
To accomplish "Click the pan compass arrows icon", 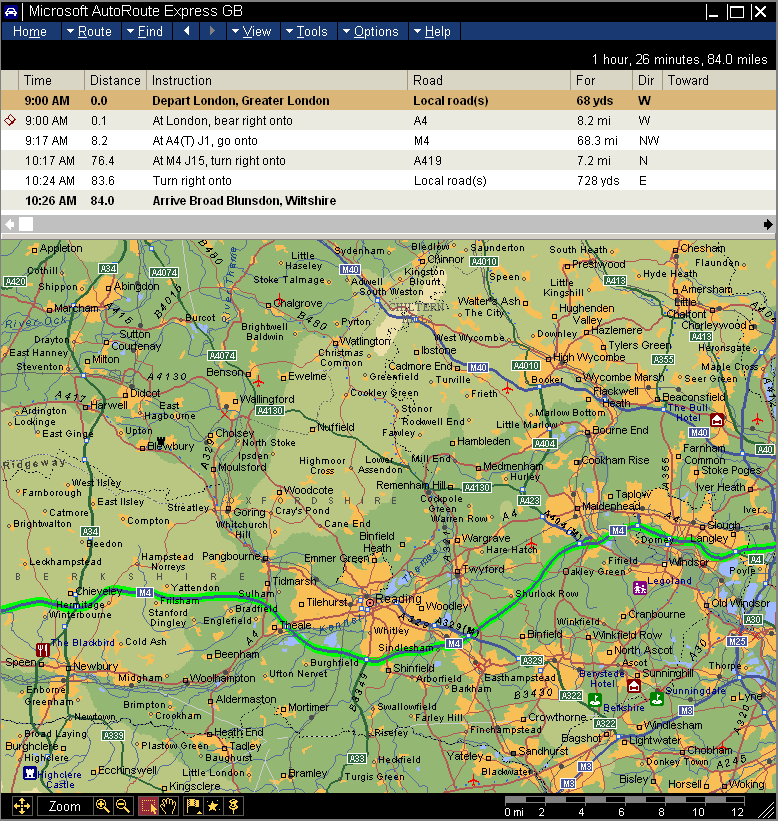I will (x=22, y=806).
